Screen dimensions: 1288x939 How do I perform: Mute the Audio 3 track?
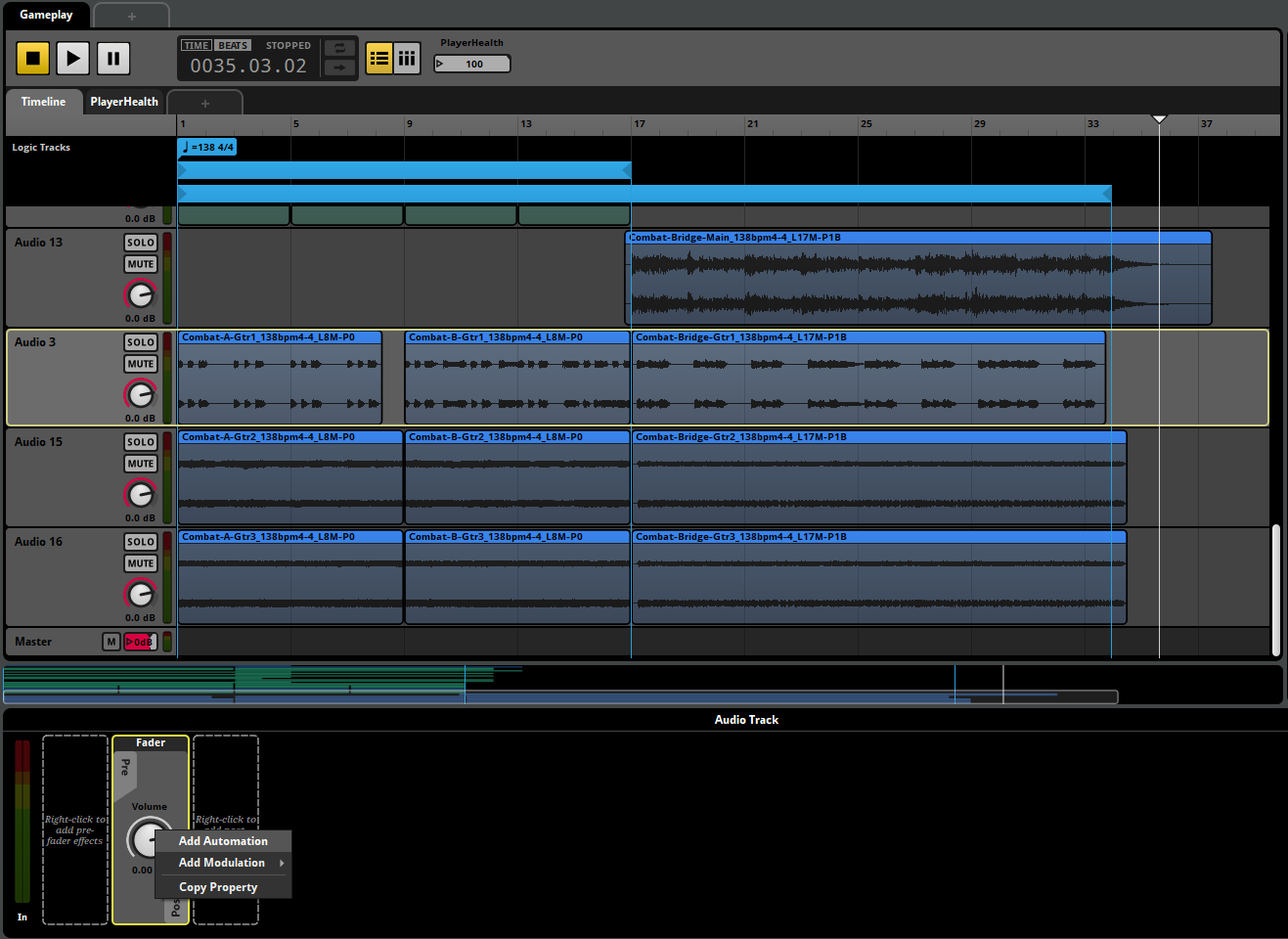click(140, 364)
